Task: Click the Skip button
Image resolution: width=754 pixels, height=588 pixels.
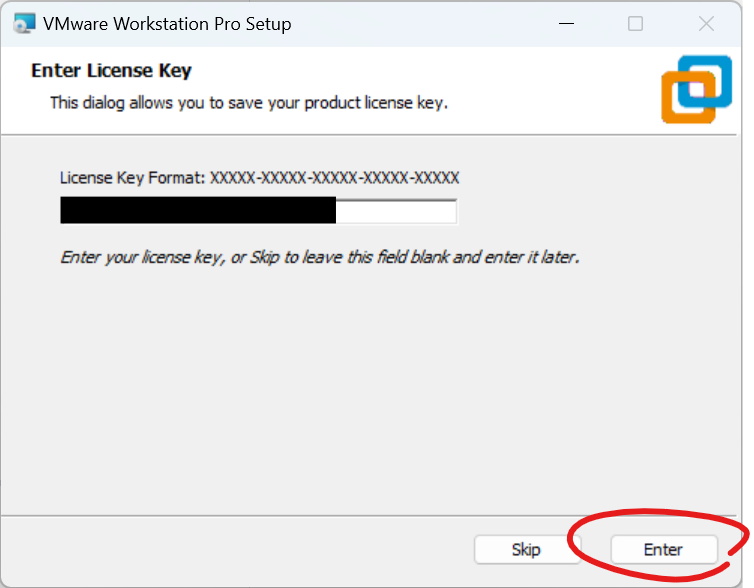Action: pyautogui.click(x=526, y=549)
